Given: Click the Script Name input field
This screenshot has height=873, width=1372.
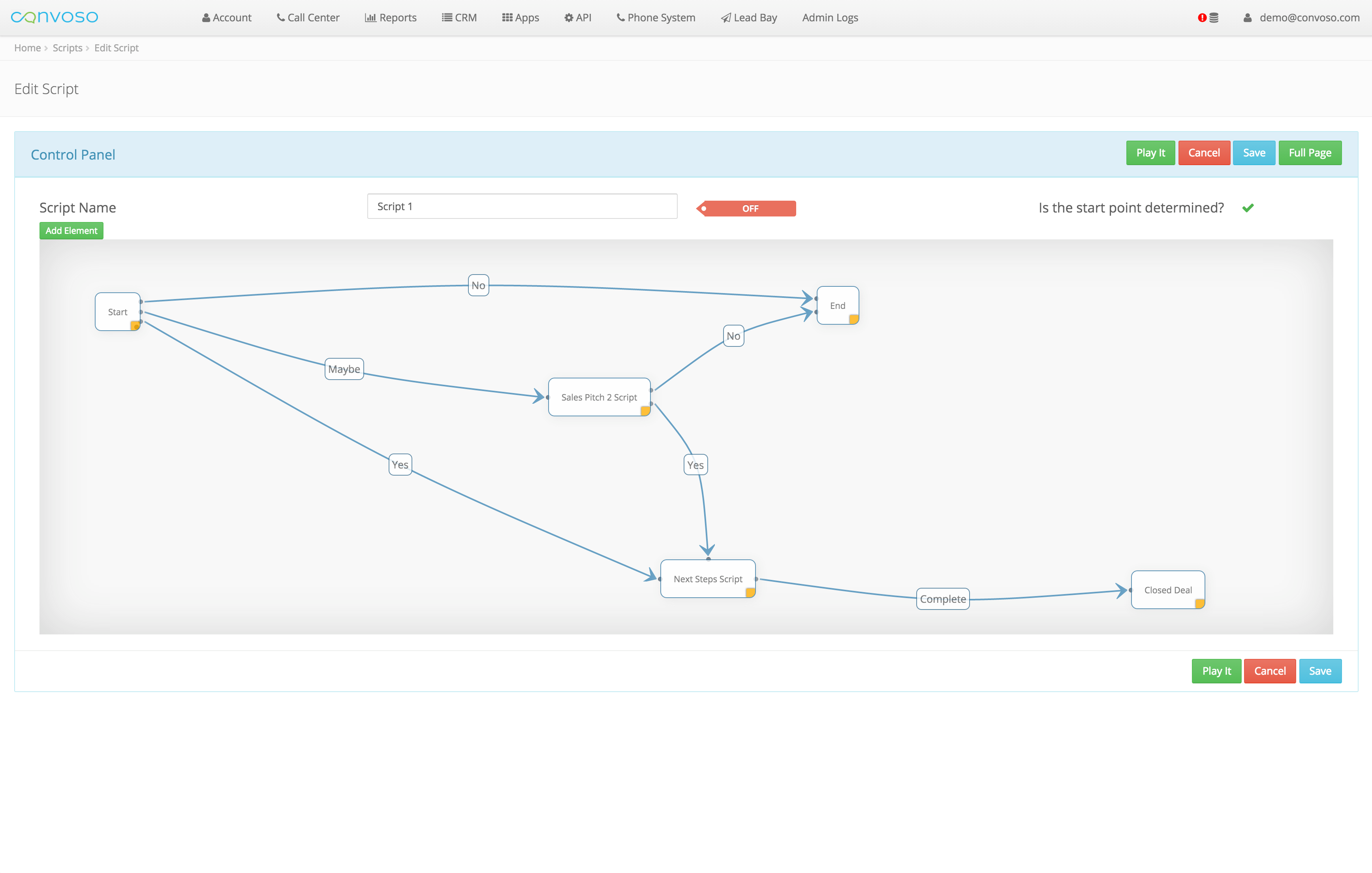Looking at the screenshot, I should click(x=522, y=206).
